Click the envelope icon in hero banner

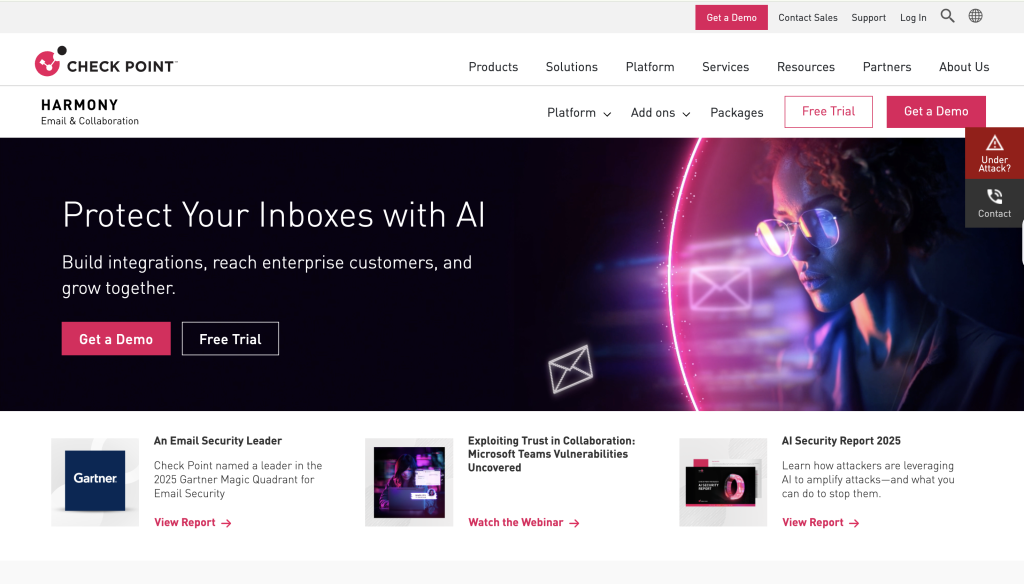coord(570,370)
